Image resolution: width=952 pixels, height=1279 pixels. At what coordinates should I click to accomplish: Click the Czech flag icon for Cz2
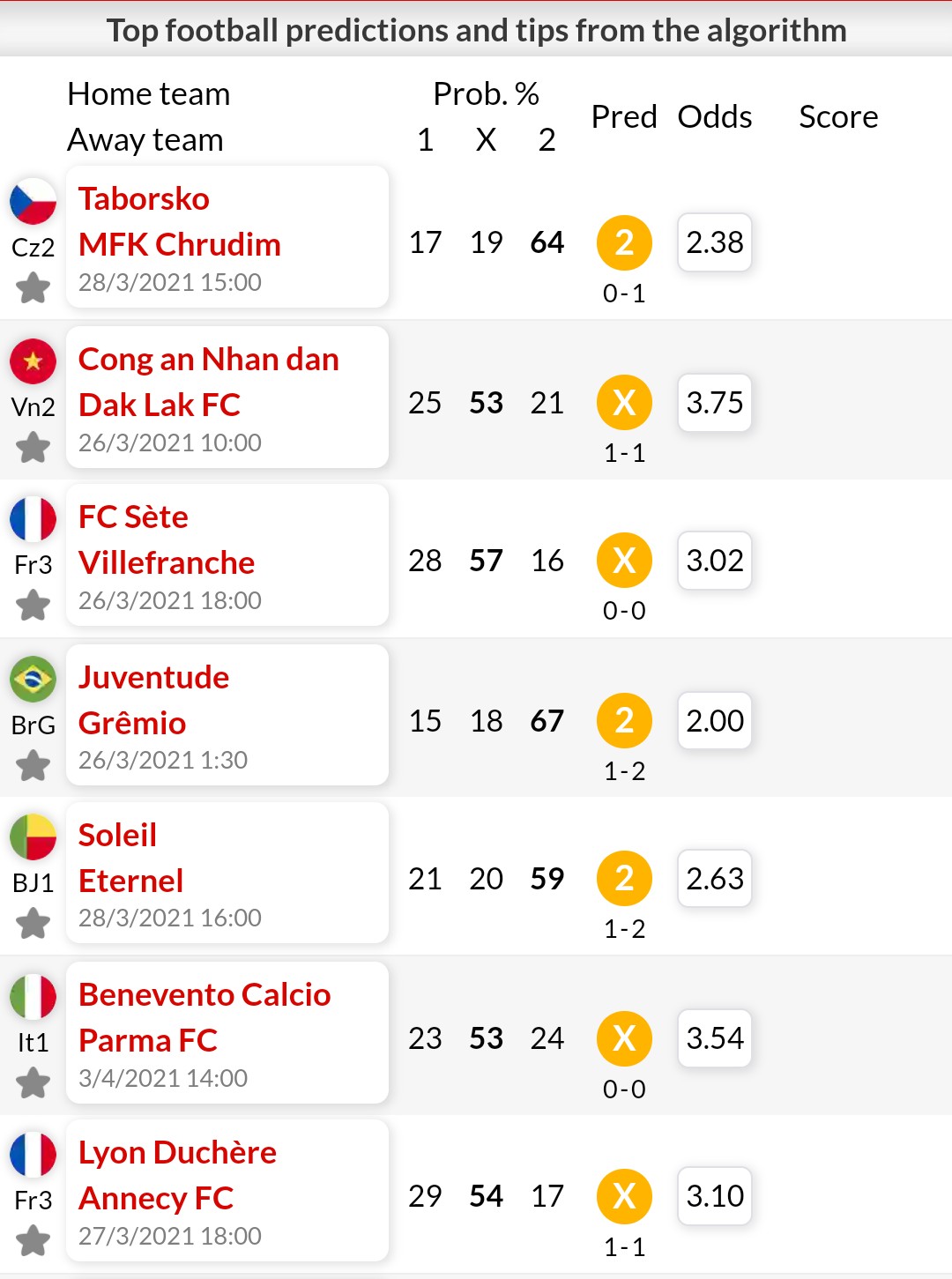[x=33, y=201]
